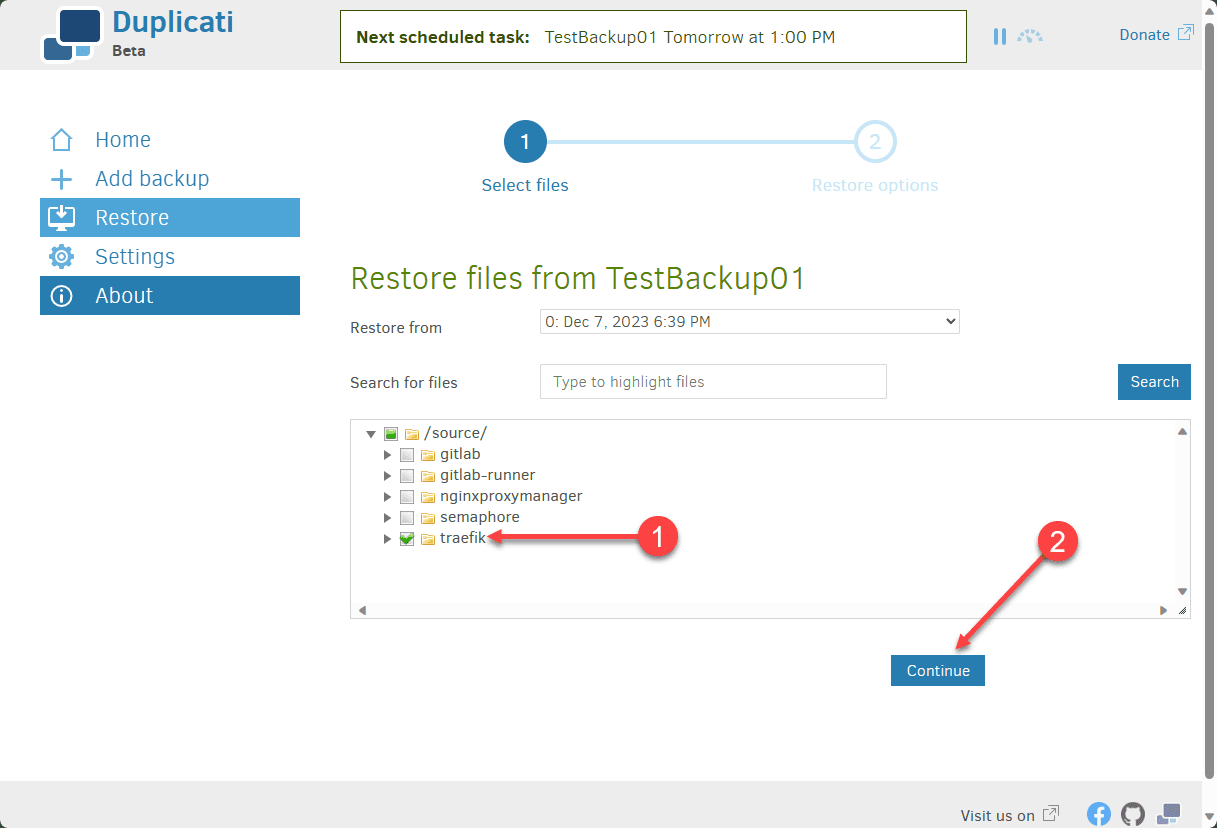Check the gitlab folder checkbox
Viewport: 1217px width, 828px height.
(407, 455)
